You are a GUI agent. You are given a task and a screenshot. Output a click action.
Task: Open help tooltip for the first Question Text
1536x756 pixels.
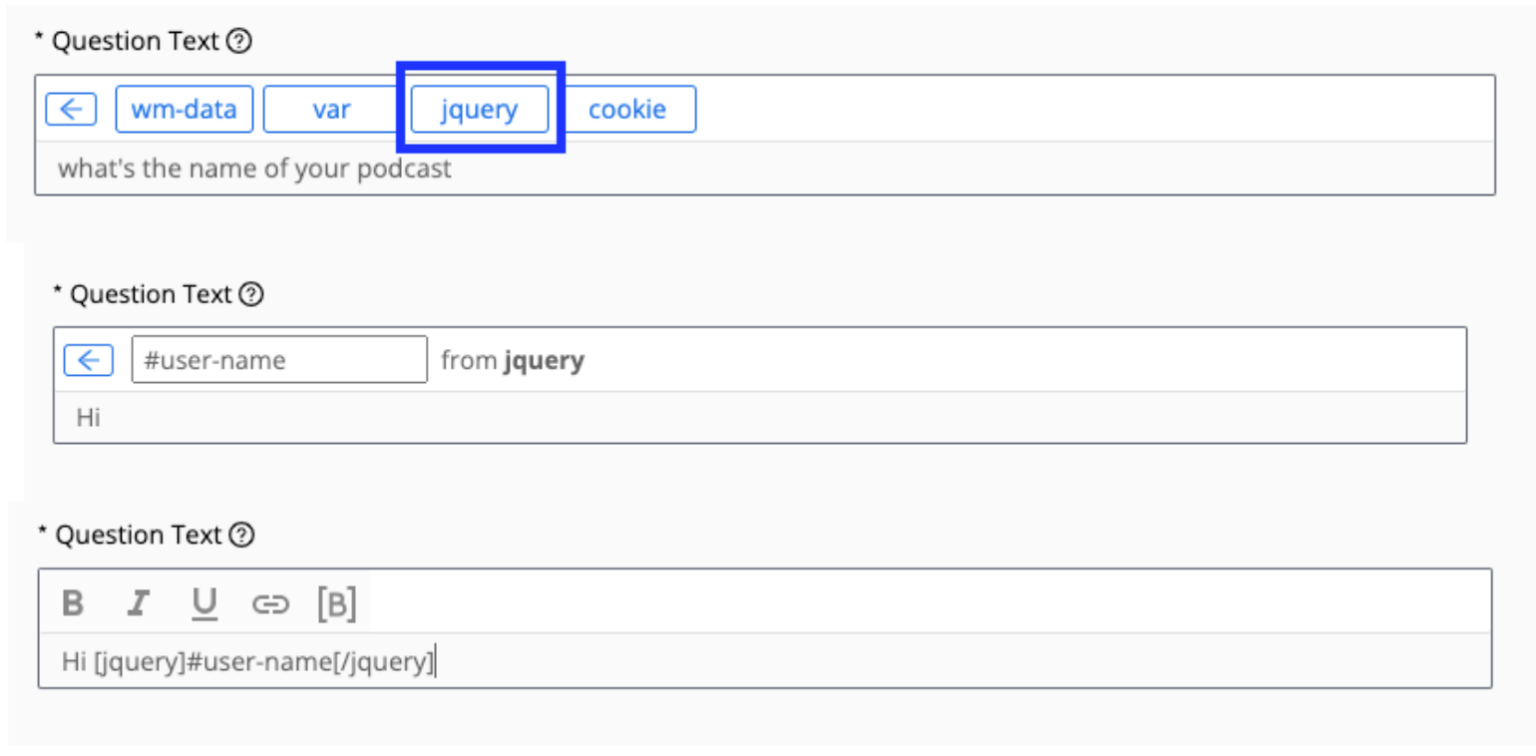(240, 40)
